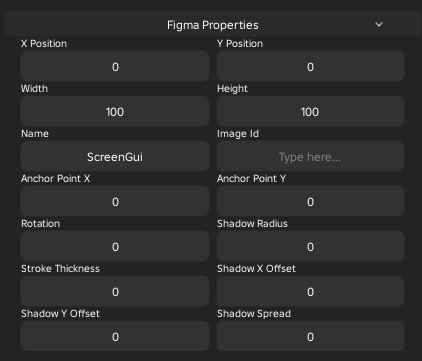Select the Stroke Thickness input
This screenshot has height=361, width=422.
115,291
